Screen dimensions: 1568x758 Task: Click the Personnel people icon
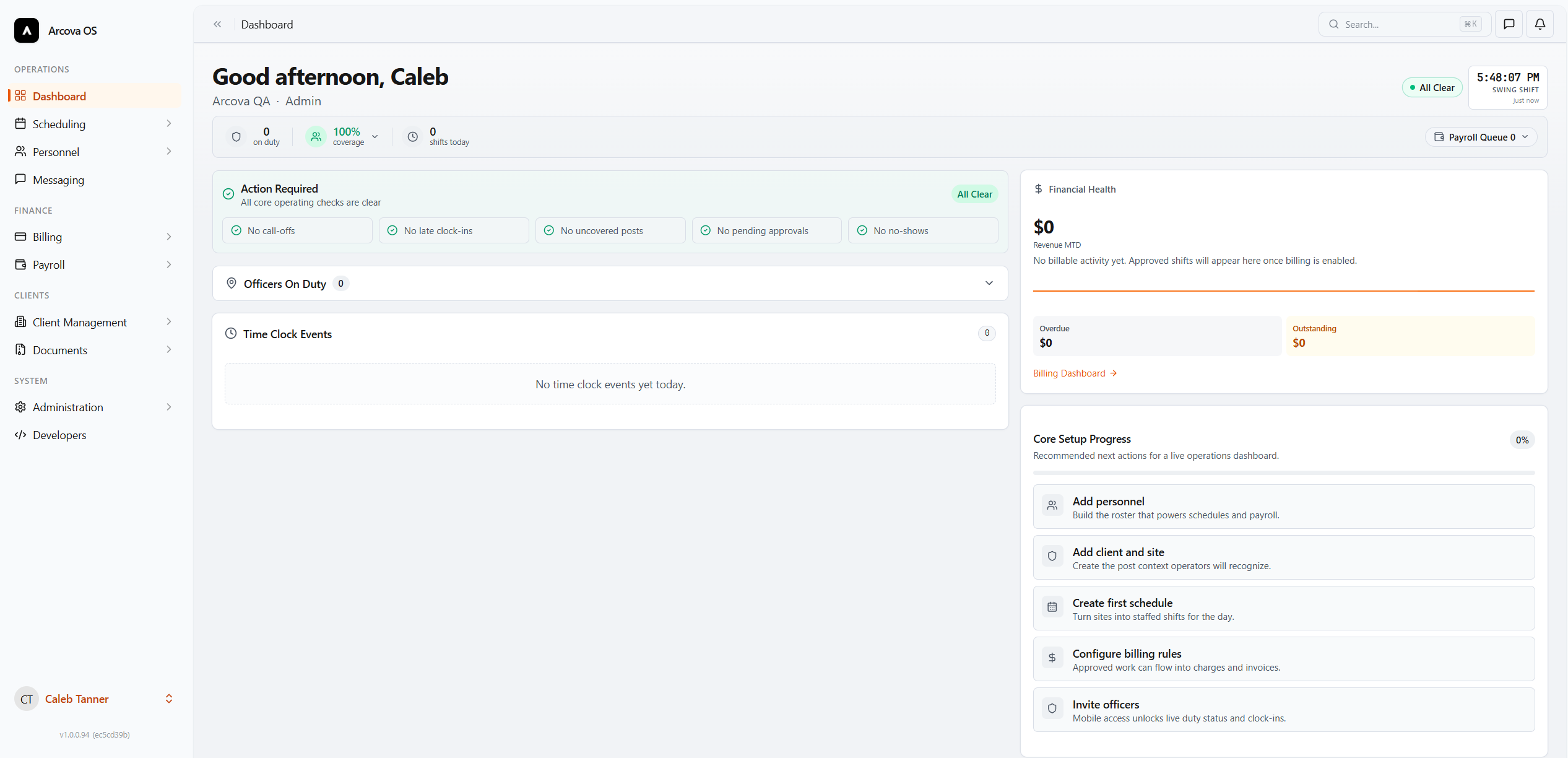coord(20,151)
